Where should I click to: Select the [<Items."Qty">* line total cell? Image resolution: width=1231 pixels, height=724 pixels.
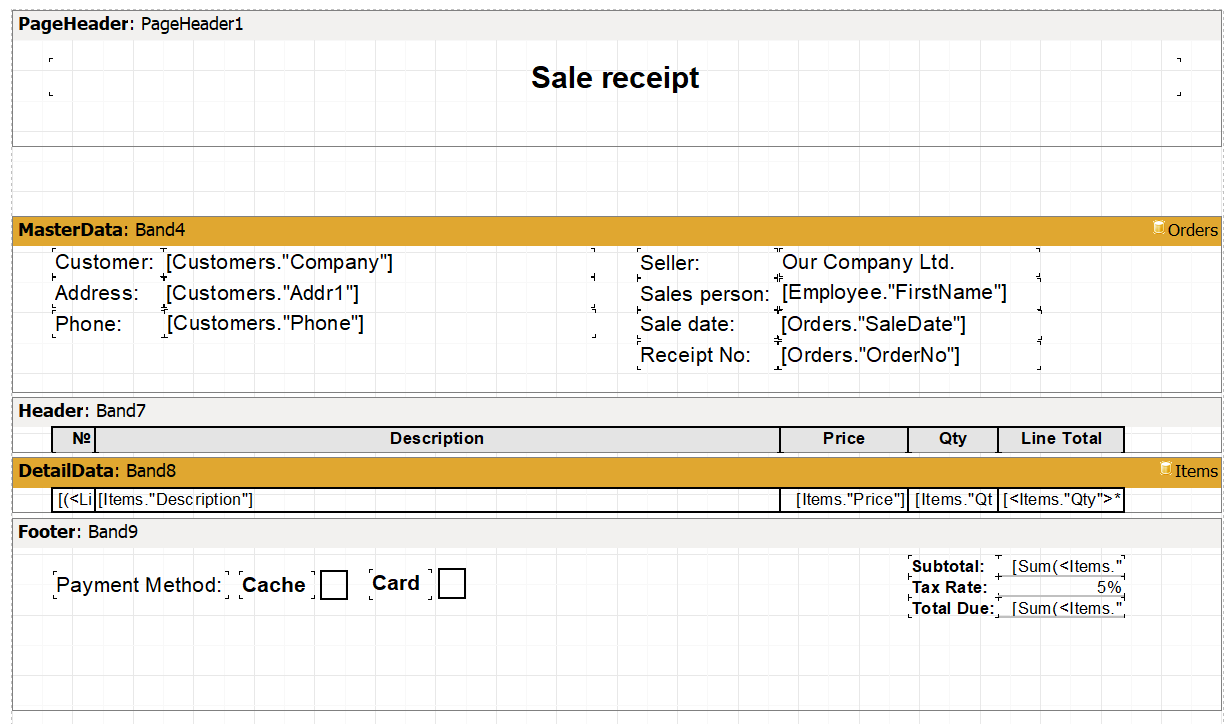(1061, 500)
